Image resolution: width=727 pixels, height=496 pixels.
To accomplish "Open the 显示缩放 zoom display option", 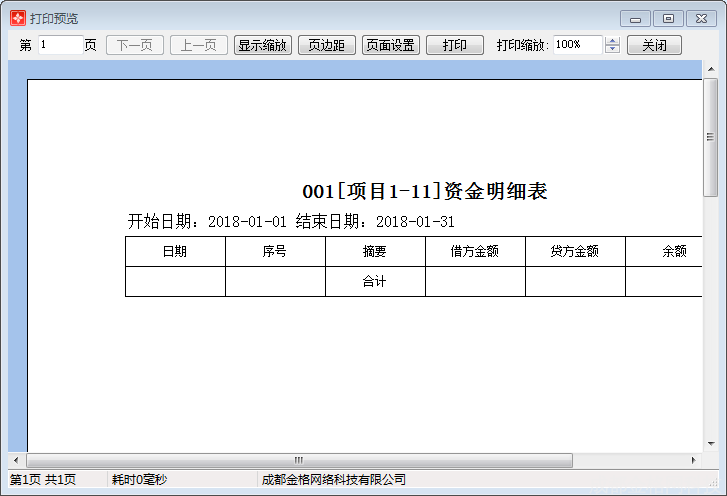I will (x=263, y=45).
